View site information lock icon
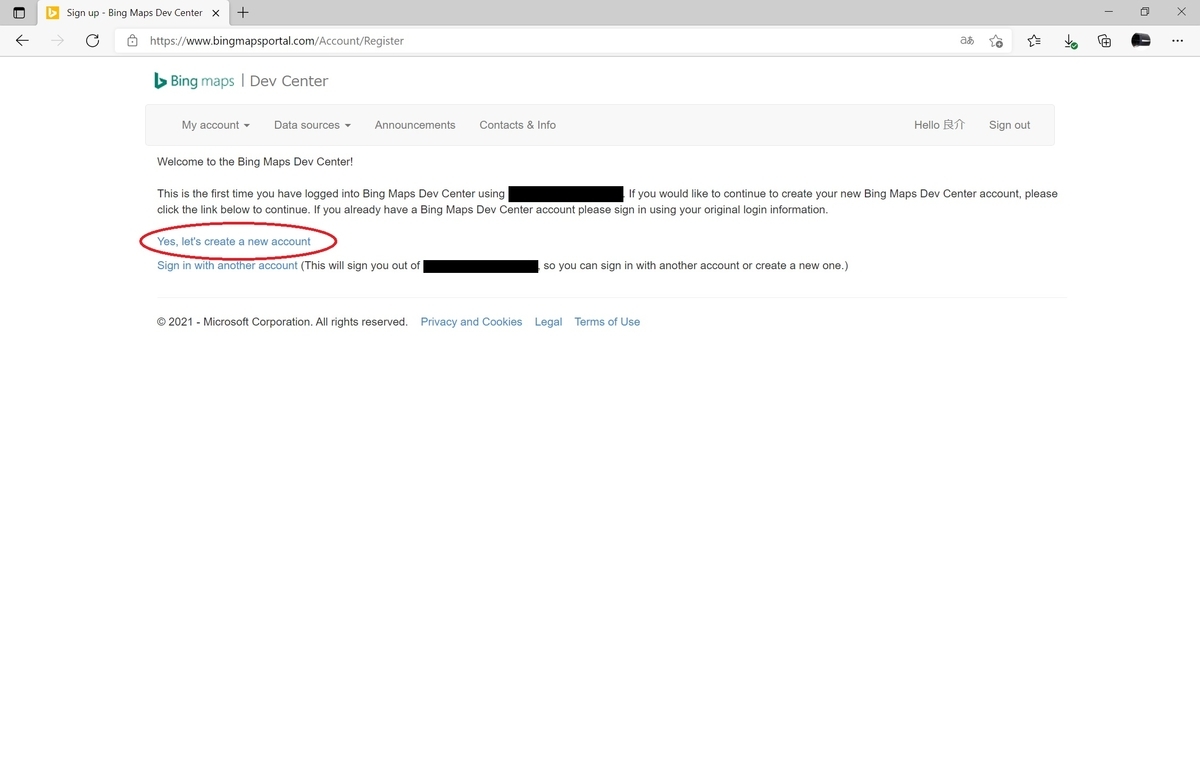1200x766 pixels. (132, 41)
